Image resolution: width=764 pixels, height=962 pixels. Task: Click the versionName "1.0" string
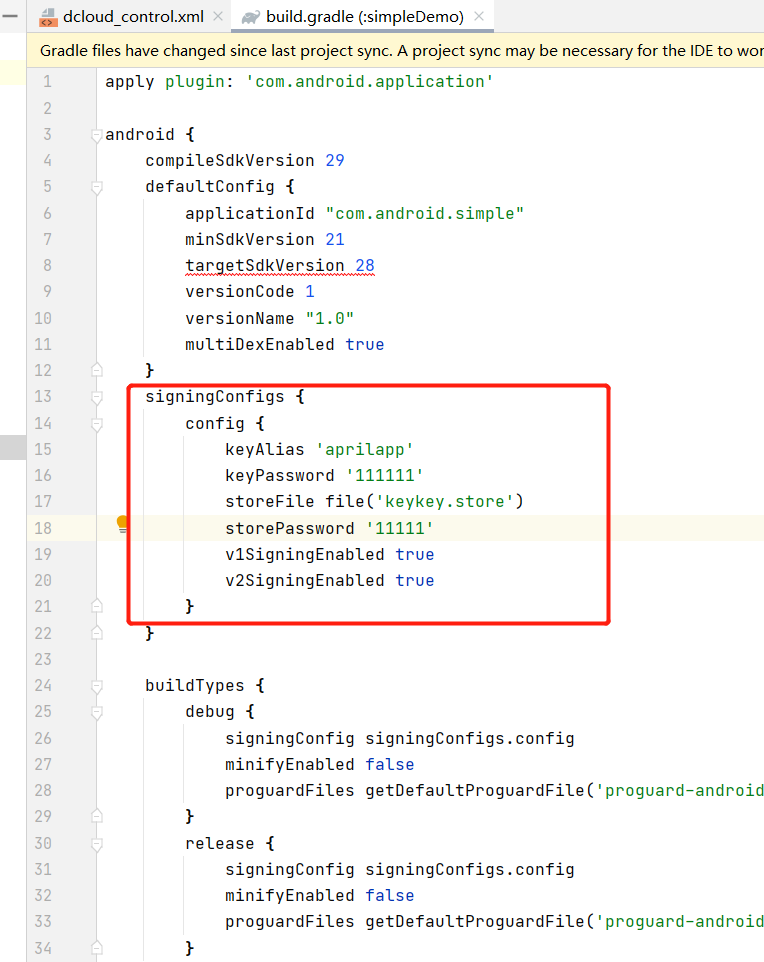(x=330, y=318)
